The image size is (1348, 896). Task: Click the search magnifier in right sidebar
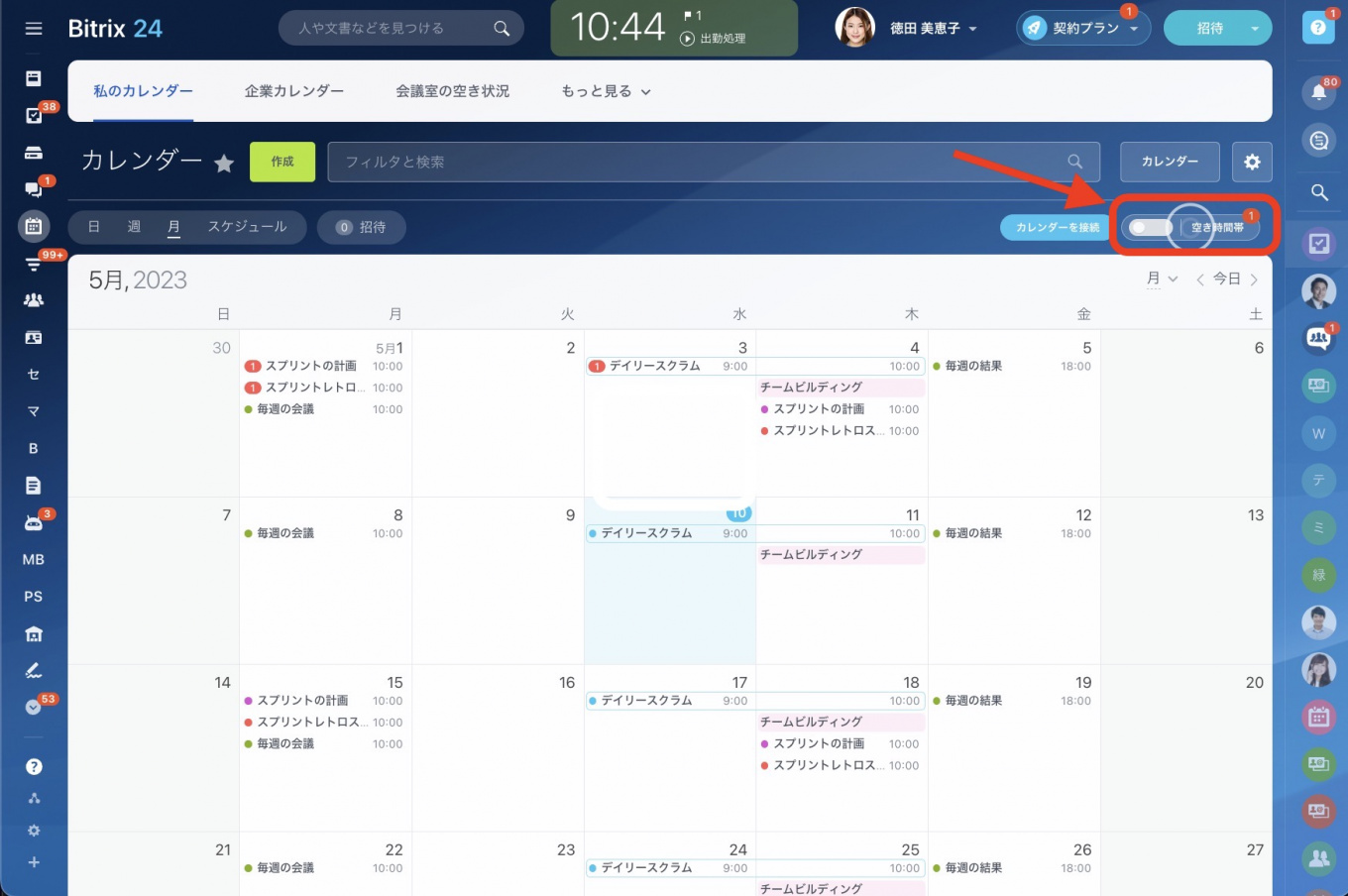pos(1318,192)
